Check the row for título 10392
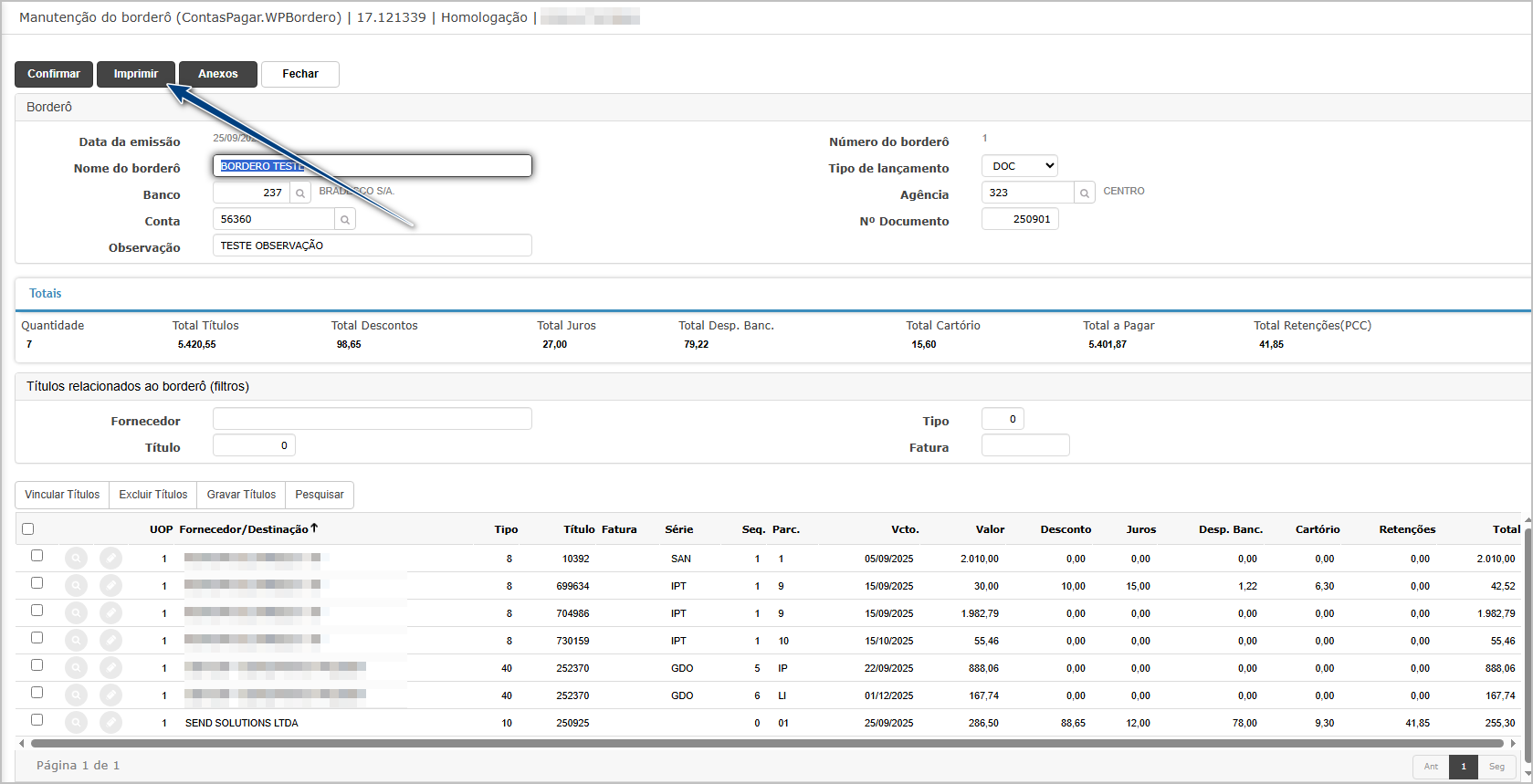 coord(37,556)
